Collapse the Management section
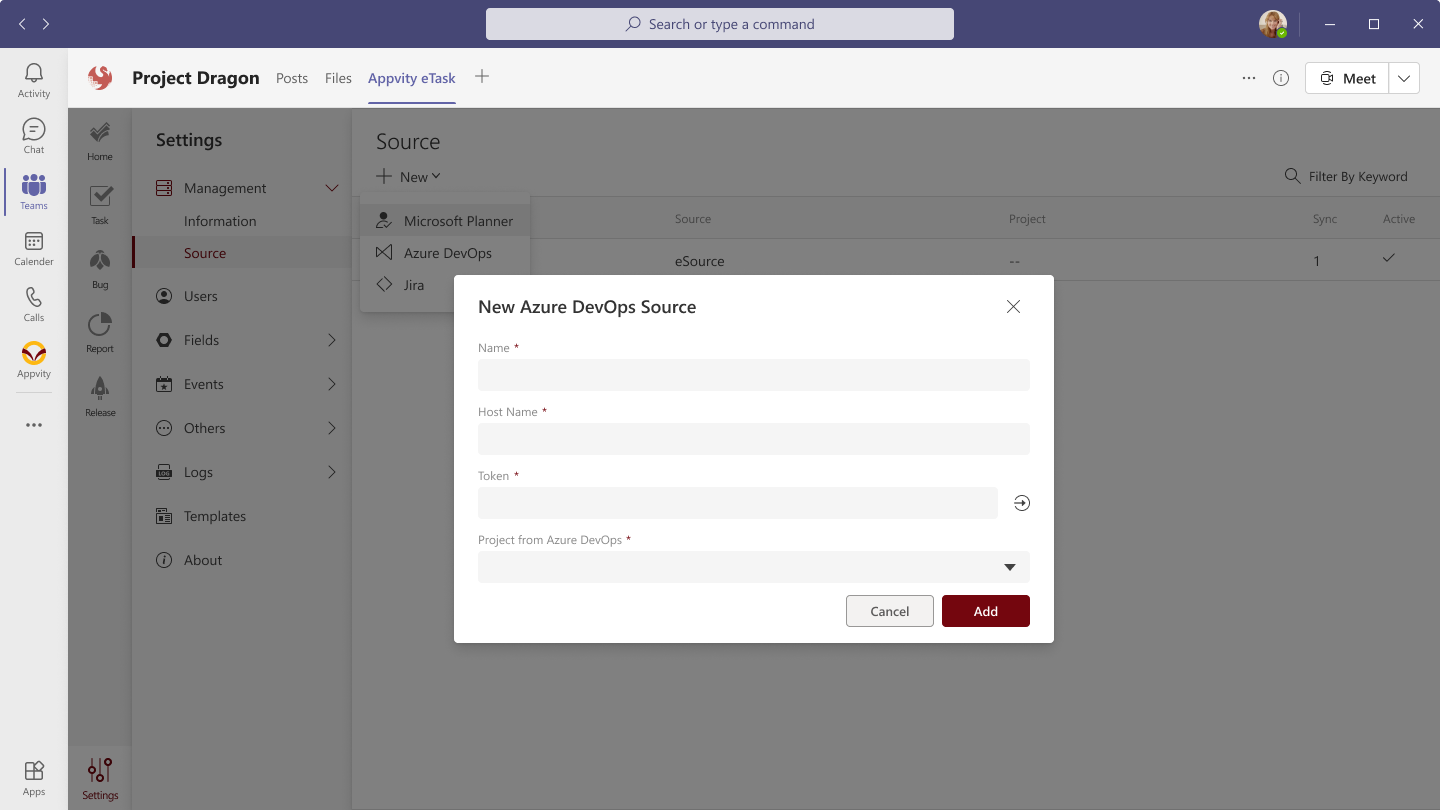 [331, 188]
